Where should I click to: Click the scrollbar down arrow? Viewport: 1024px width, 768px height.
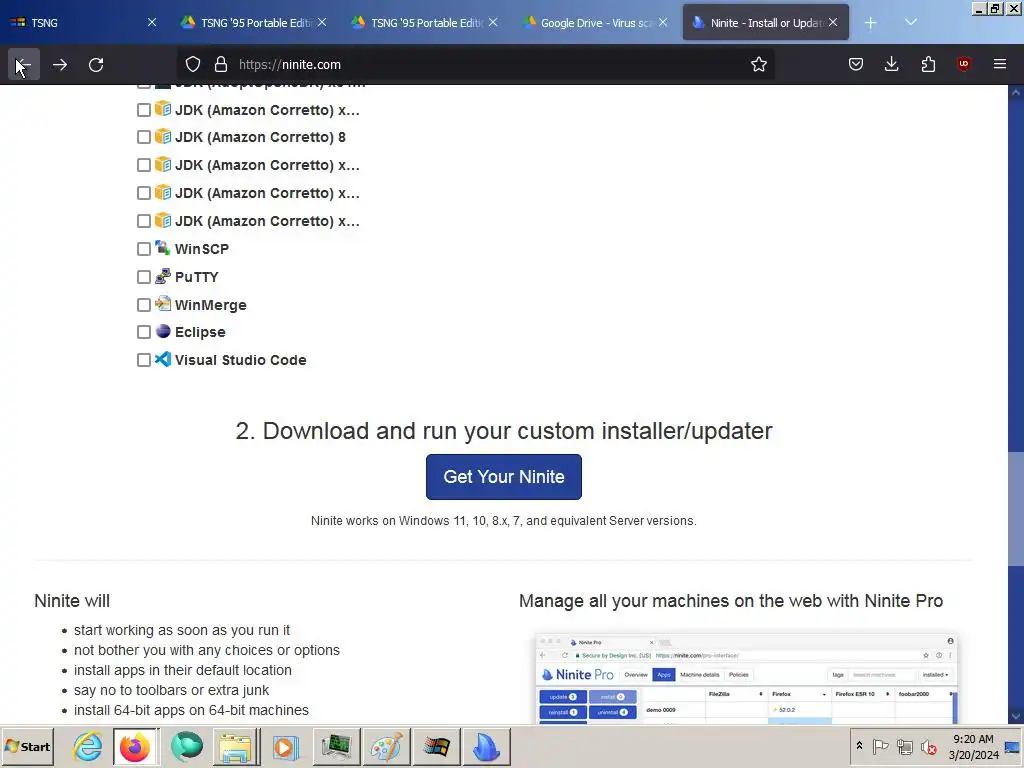(1016, 716)
